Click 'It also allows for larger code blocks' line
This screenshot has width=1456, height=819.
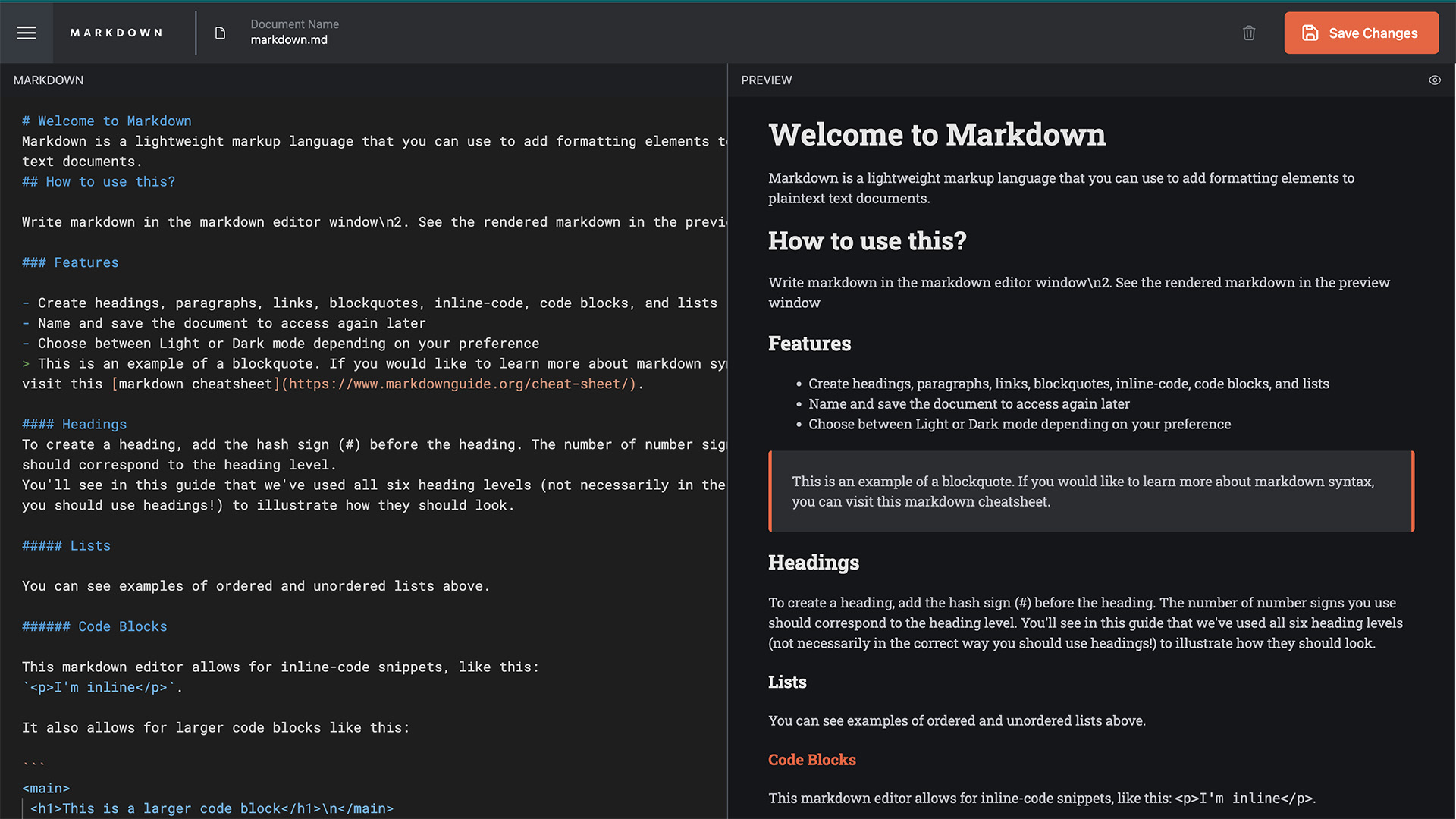click(215, 728)
